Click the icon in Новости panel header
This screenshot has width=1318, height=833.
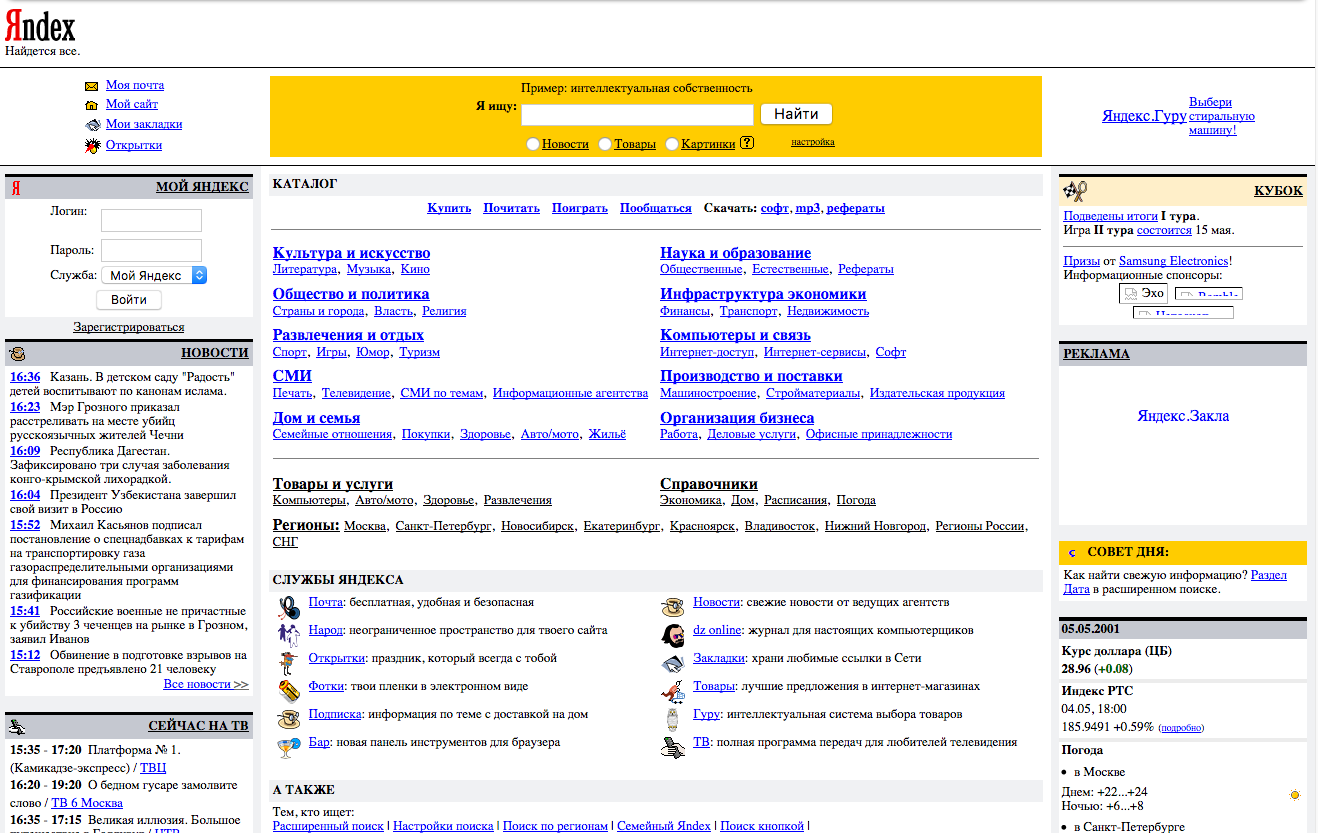tap(18, 353)
